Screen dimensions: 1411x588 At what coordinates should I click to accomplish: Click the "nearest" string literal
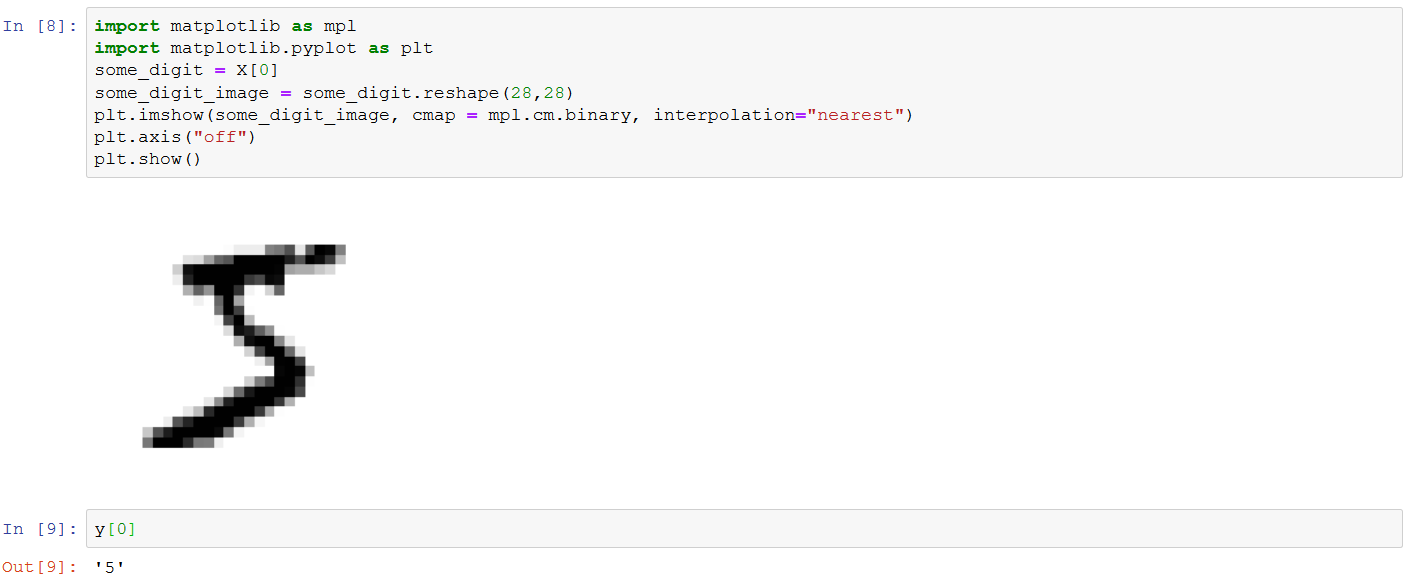tap(856, 115)
